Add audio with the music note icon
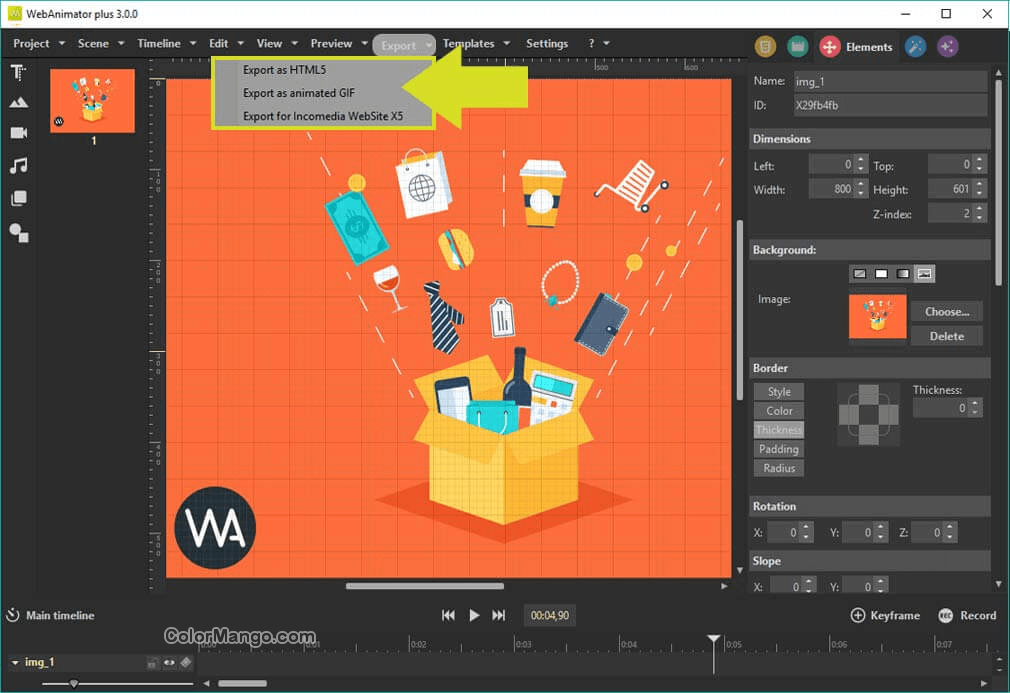Screen dimensions: 1010x693 pyautogui.click(x=18, y=166)
